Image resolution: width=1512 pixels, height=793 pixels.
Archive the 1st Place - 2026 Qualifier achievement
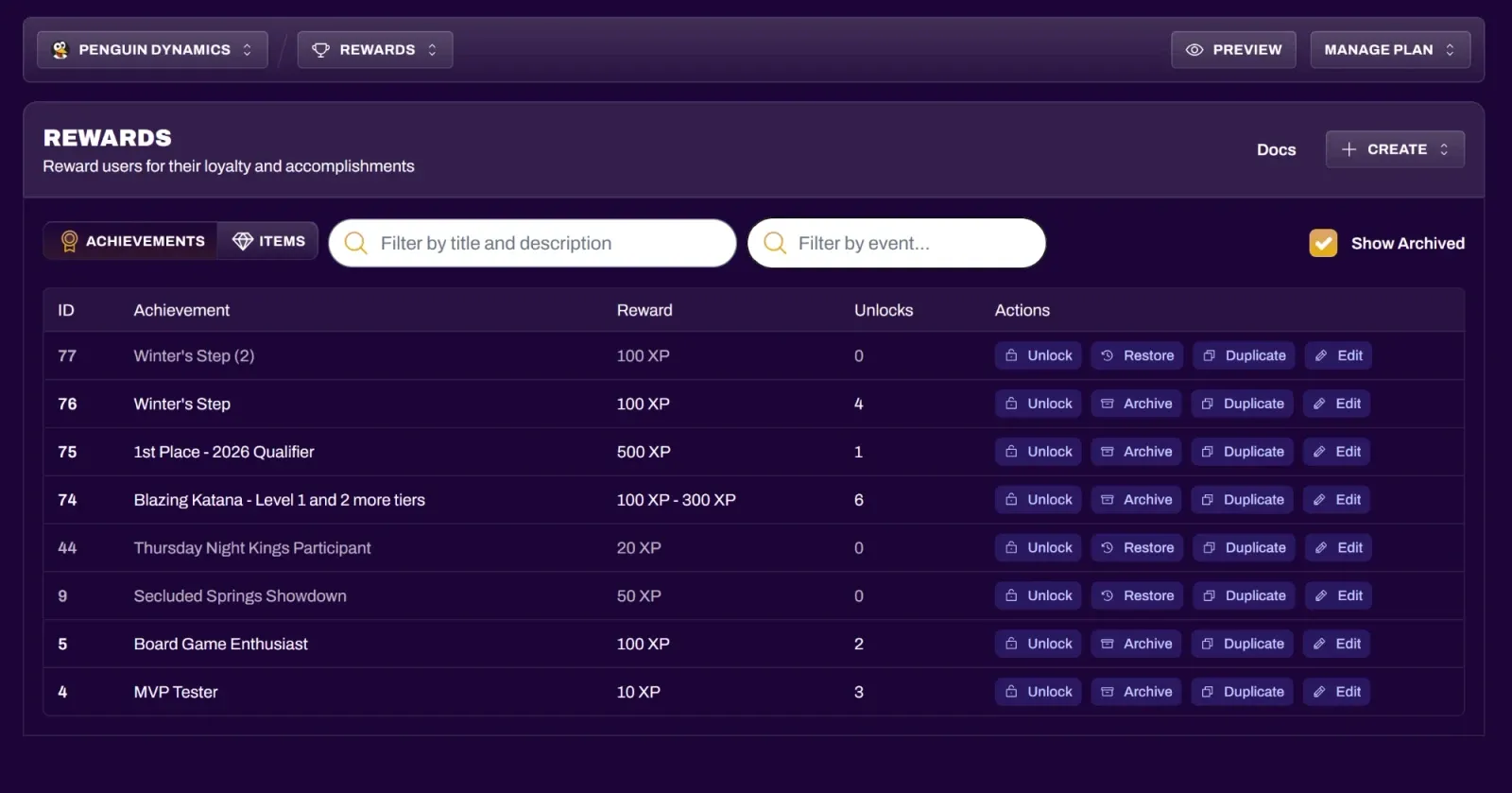pos(1136,452)
